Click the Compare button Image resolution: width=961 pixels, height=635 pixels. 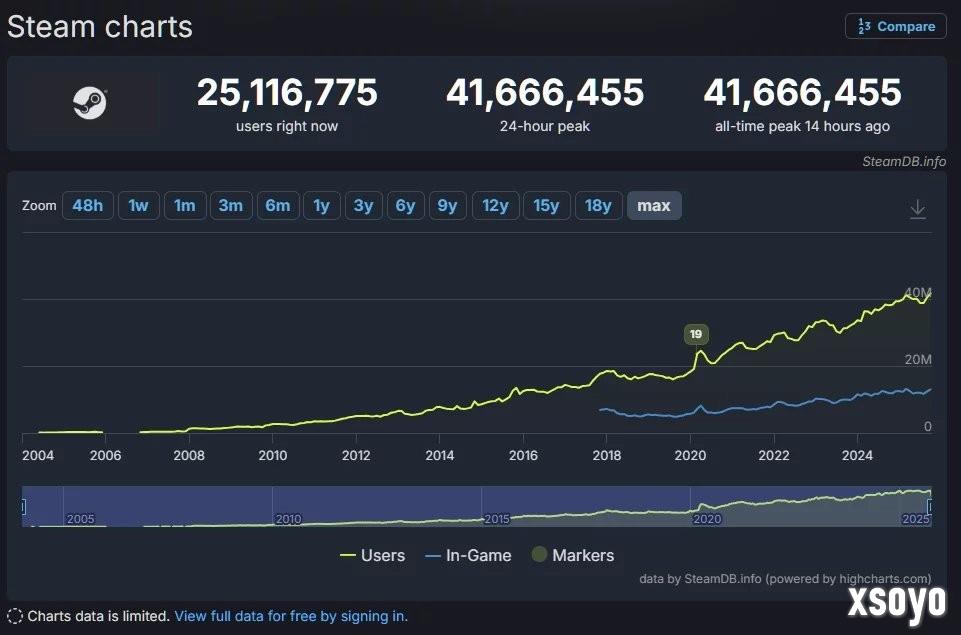click(x=895, y=26)
